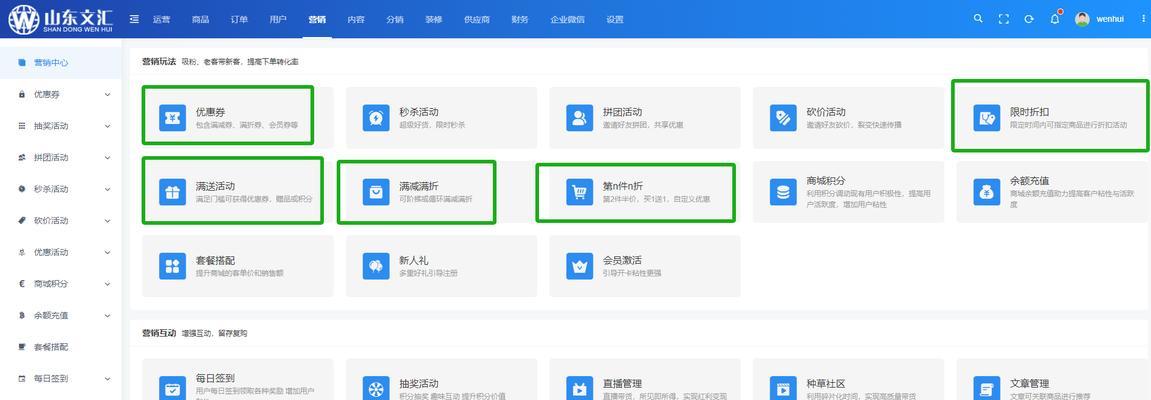Expand the 砍价活动 sidebar chevron
The width and height of the screenshot is (1151, 400).
click(x=107, y=221)
